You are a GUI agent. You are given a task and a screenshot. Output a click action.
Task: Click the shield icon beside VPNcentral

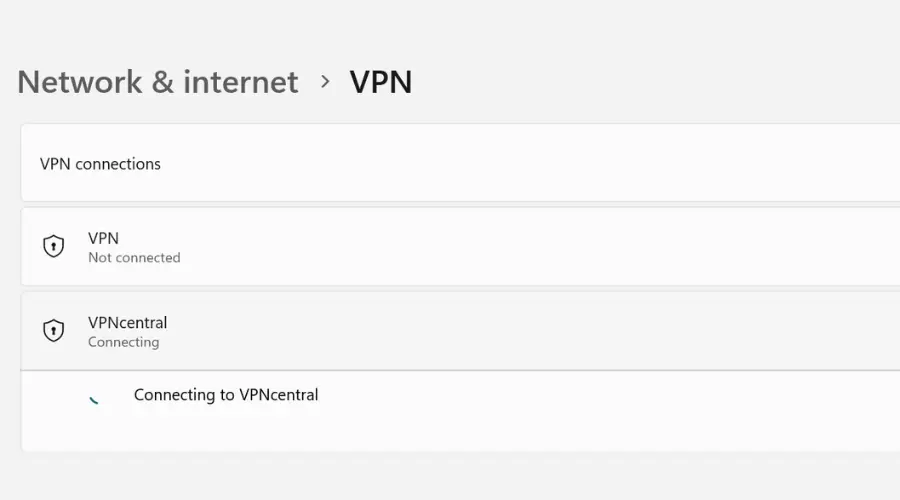coord(53,331)
